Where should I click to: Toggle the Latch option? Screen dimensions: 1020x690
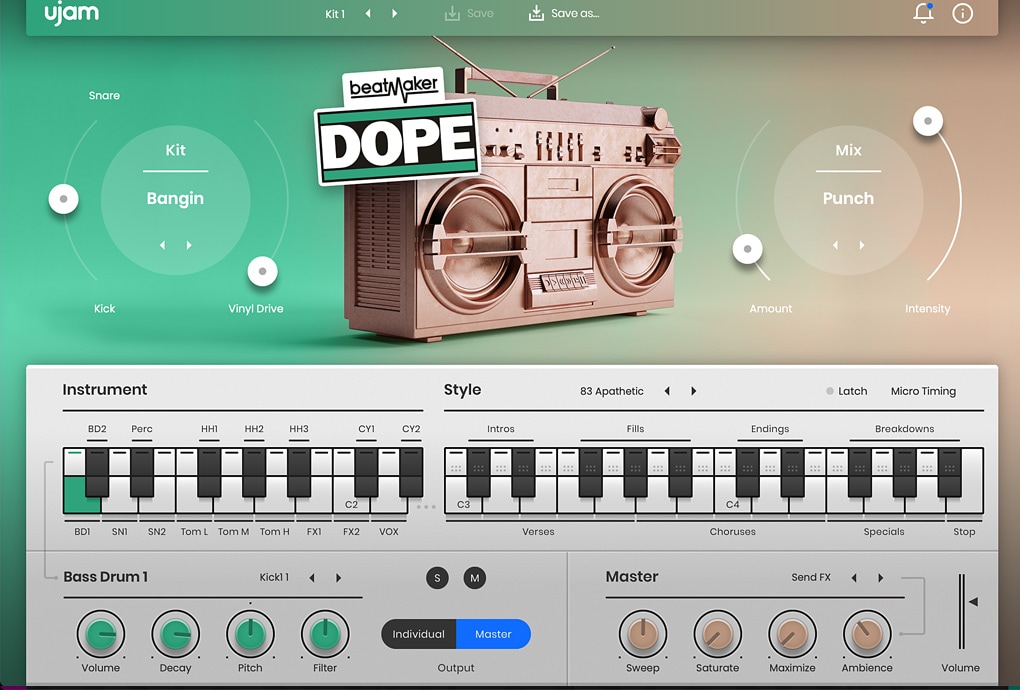tap(847, 391)
